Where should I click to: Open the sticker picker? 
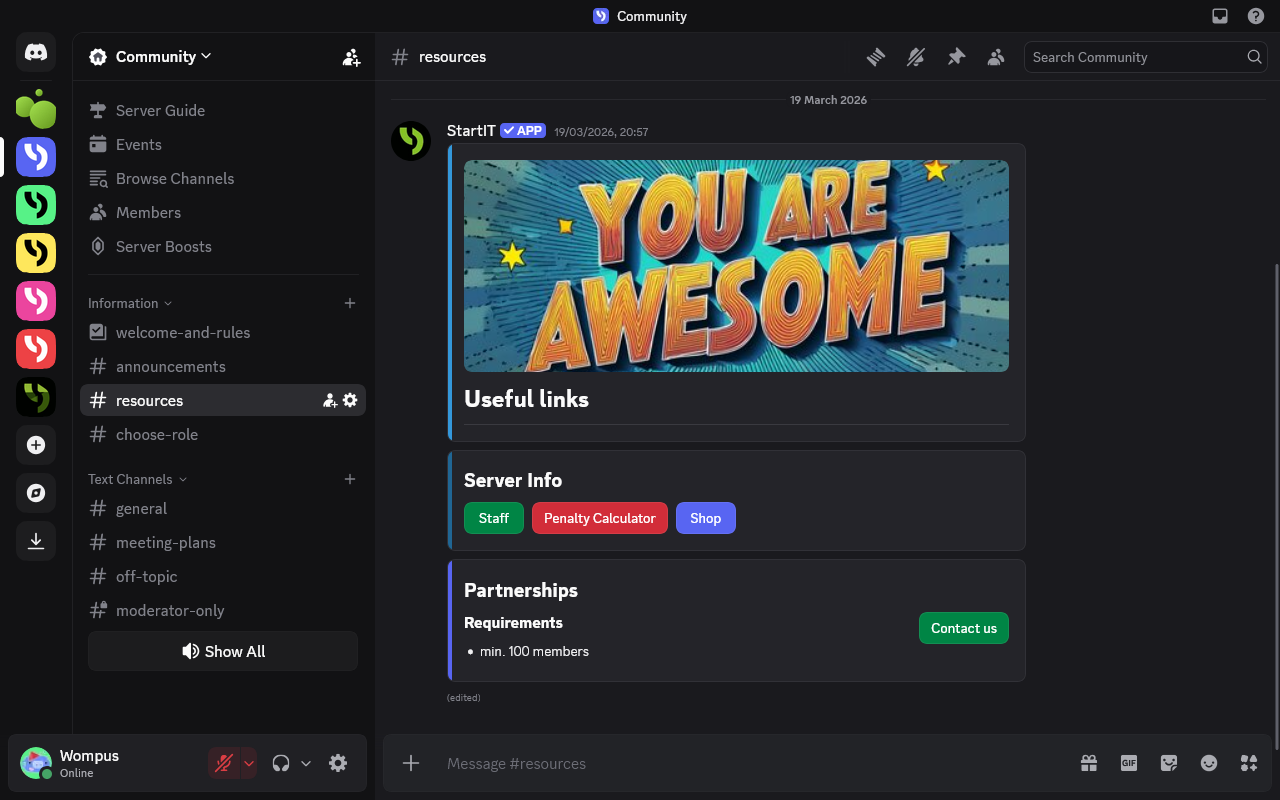1169,763
